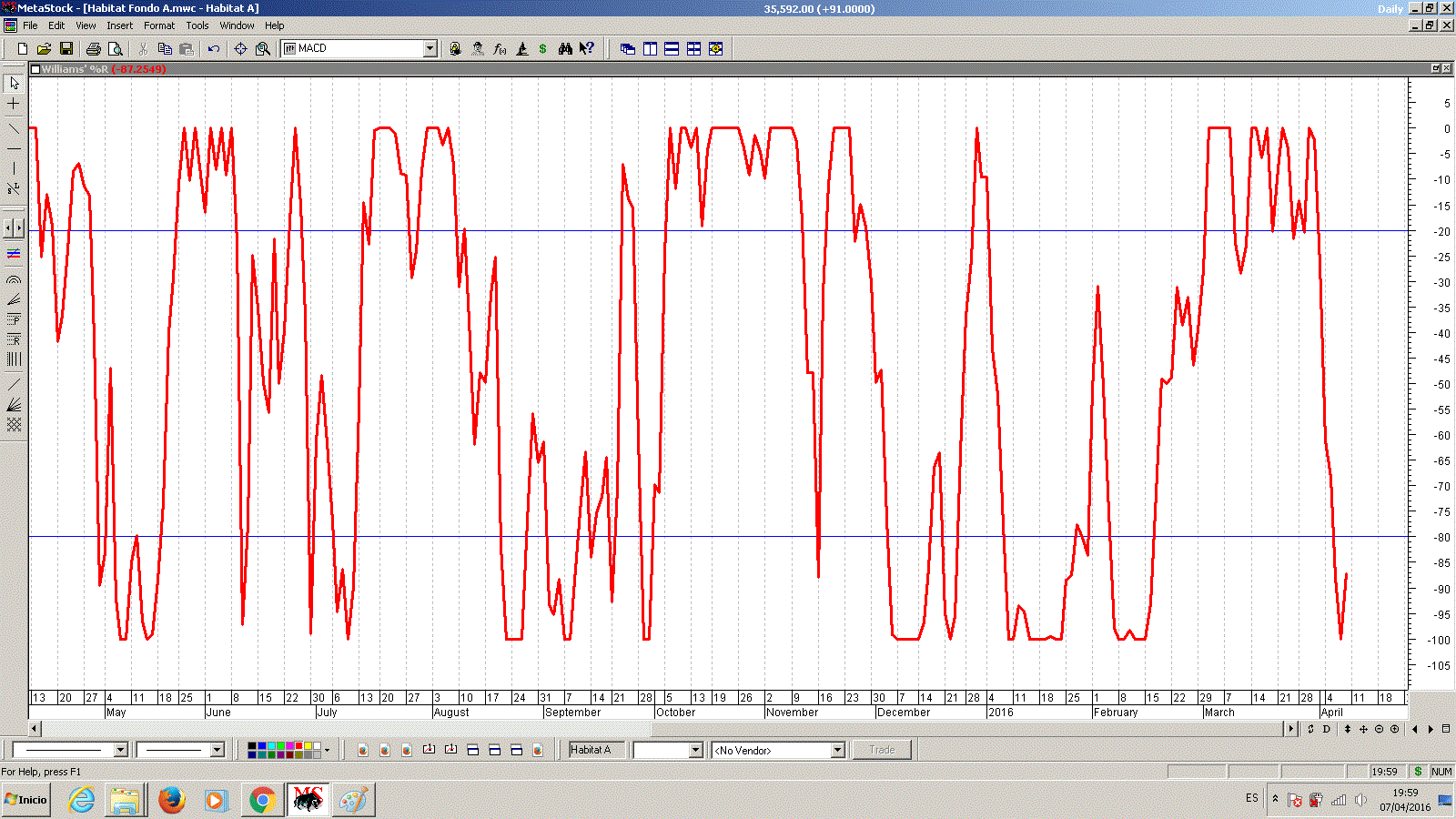Image resolution: width=1456 pixels, height=819 pixels.
Task: Click the horizontal scrollbar left arrow
Action: (x=35, y=728)
